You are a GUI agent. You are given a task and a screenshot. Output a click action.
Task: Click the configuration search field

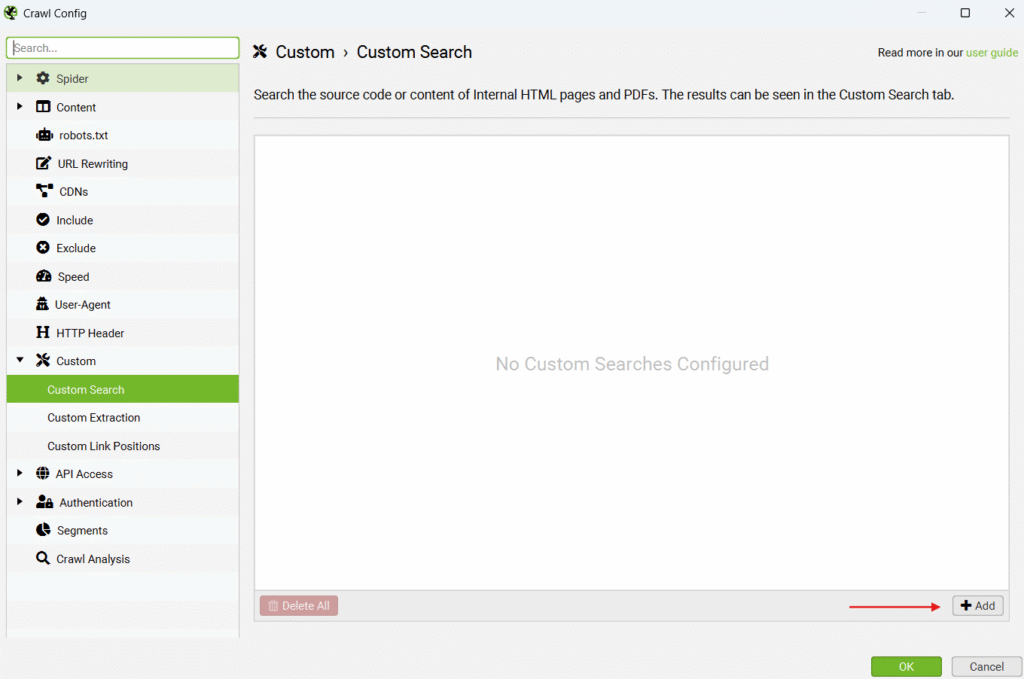coord(123,48)
